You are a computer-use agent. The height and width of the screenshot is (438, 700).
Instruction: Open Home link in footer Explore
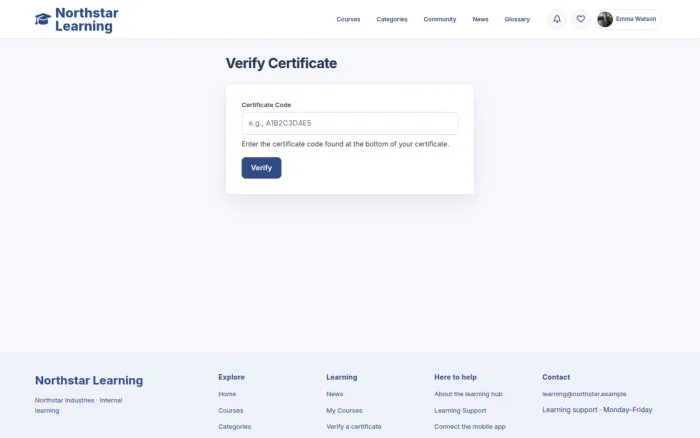pos(227,394)
